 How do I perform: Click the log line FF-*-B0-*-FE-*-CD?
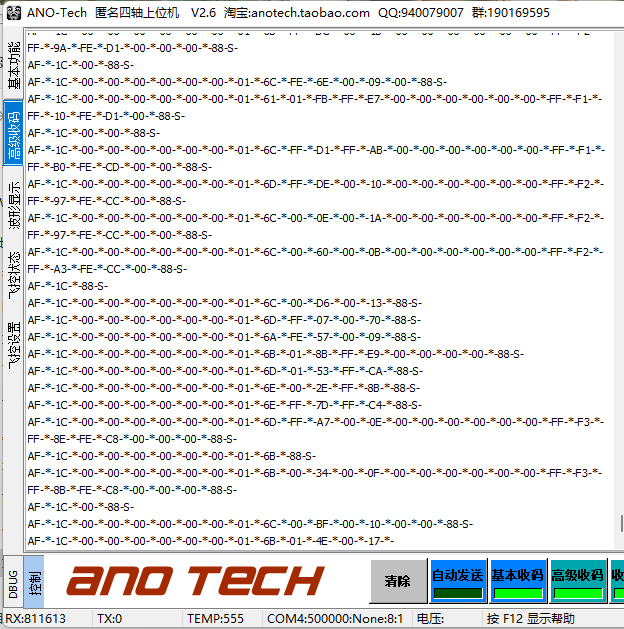click(120, 167)
